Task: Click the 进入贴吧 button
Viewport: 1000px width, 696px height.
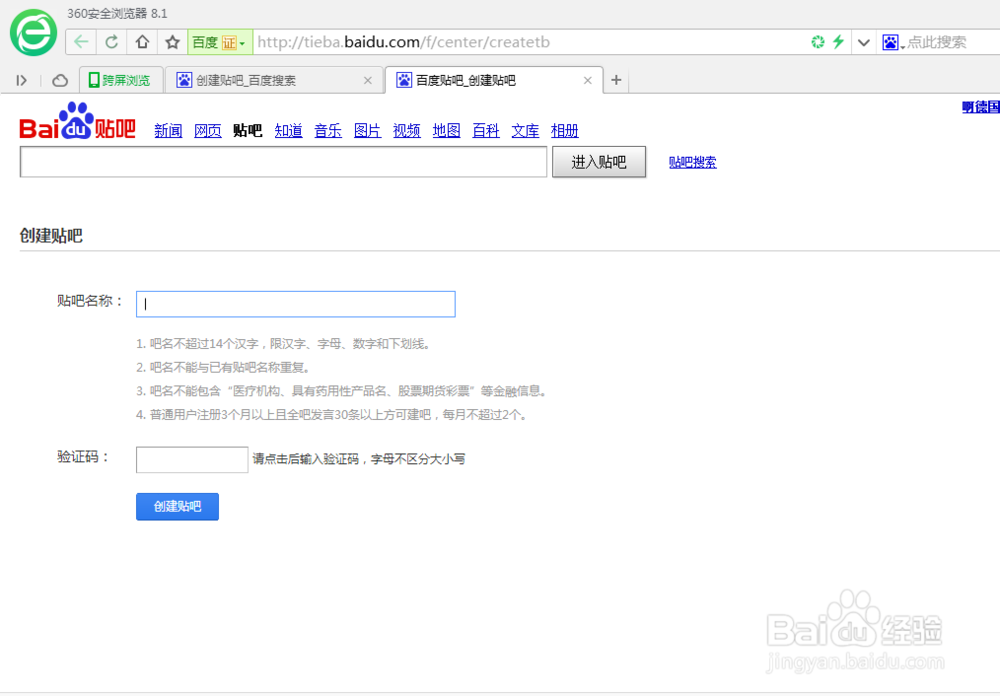Action: tap(598, 162)
